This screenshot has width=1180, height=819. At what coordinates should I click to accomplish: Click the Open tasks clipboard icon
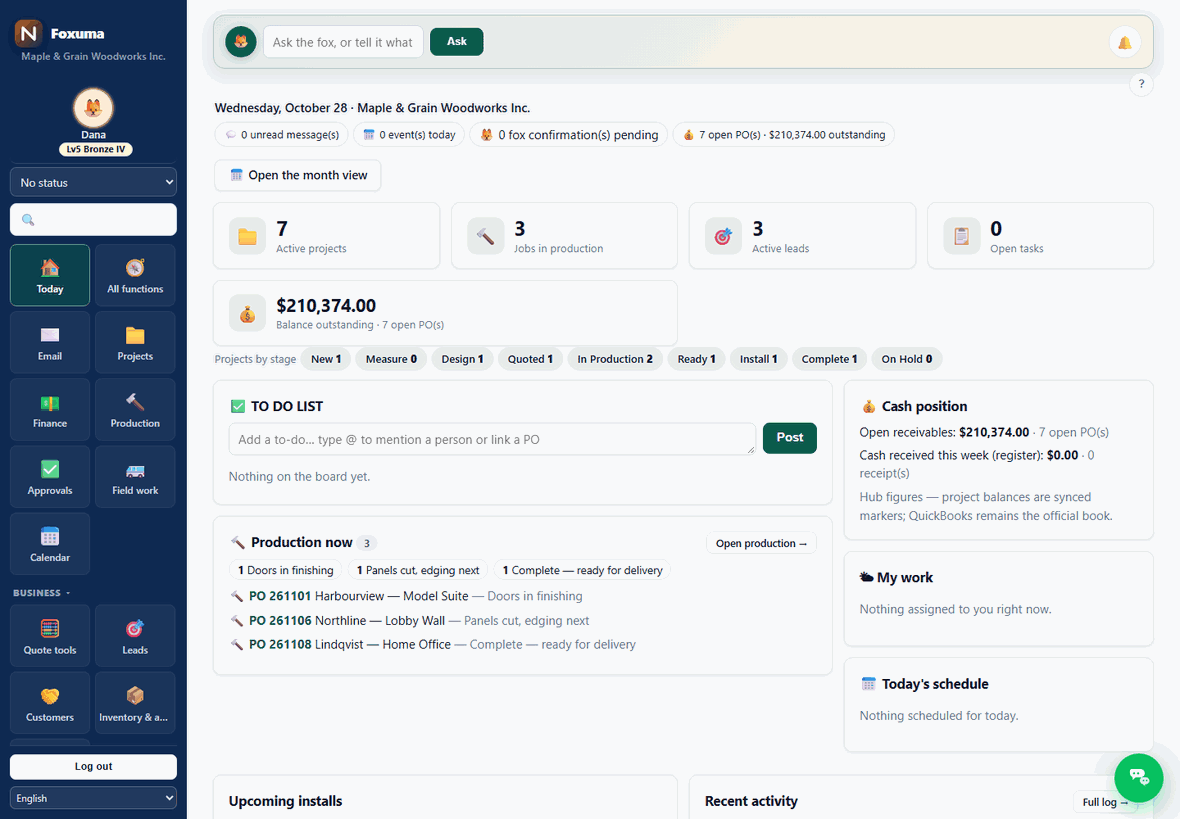pos(961,236)
